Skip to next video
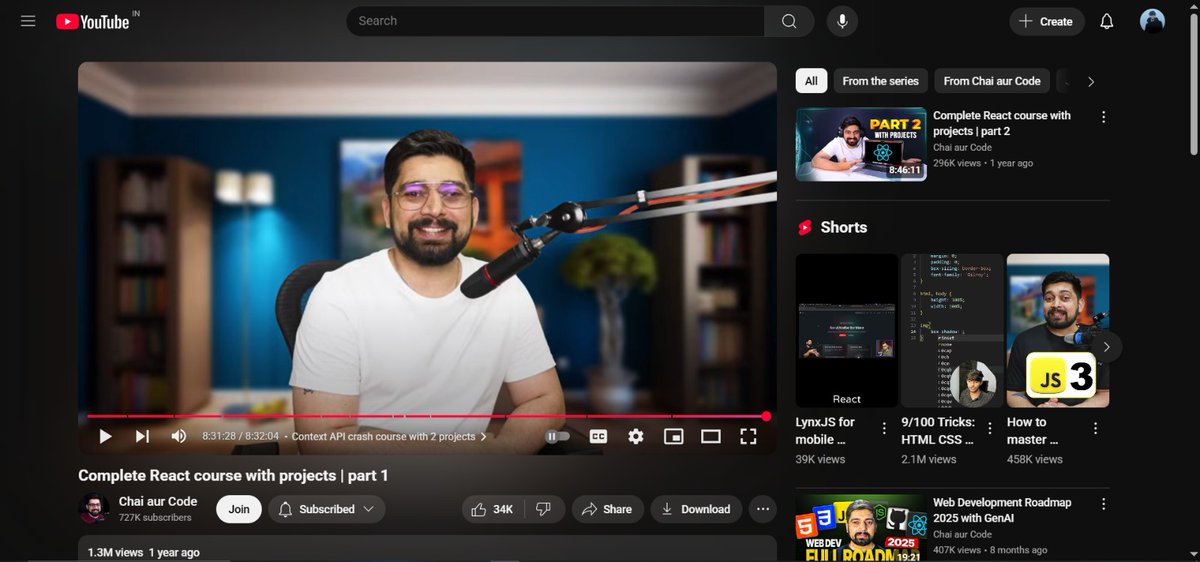The width and height of the screenshot is (1200, 562). click(x=142, y=436)
